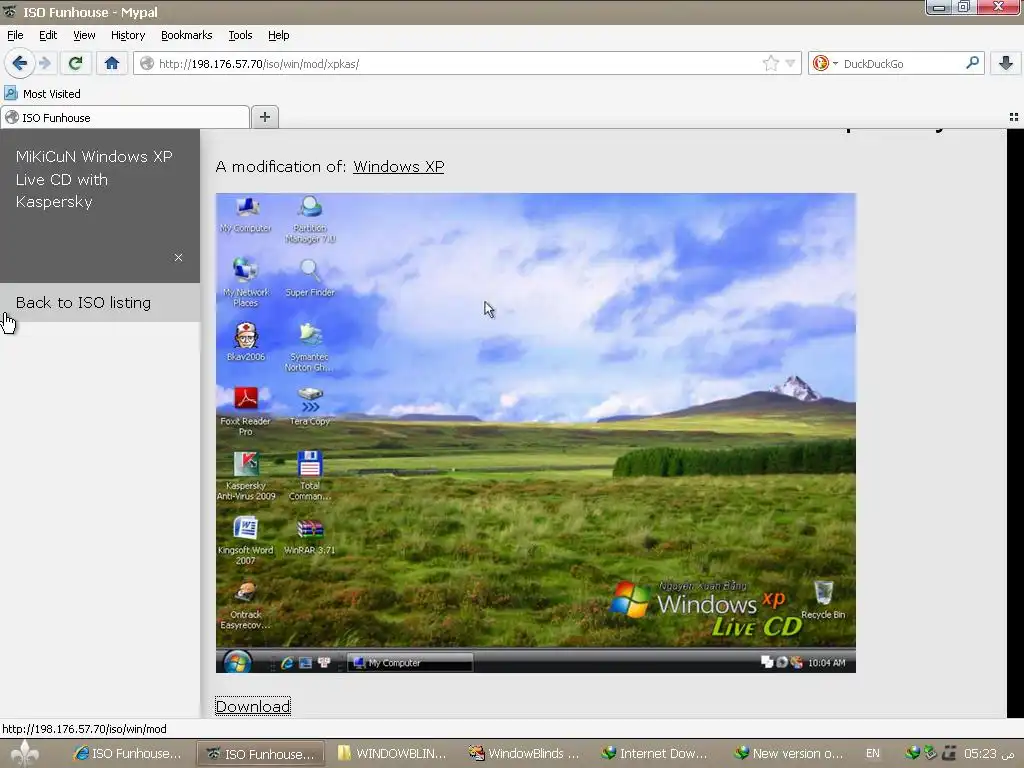Focus the address bar URL field

click(457, 63)
